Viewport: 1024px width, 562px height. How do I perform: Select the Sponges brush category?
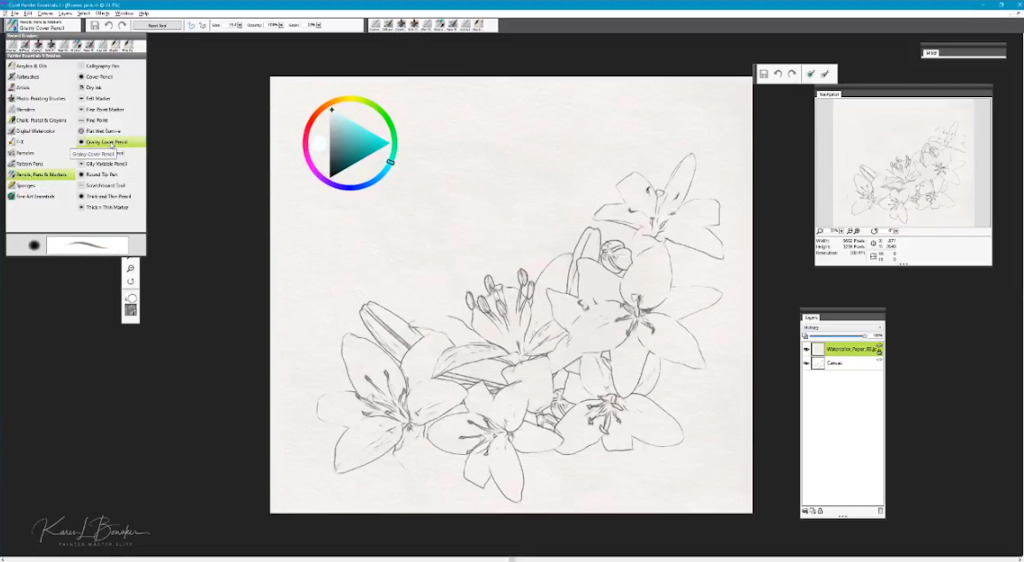(x=40, y=185)
